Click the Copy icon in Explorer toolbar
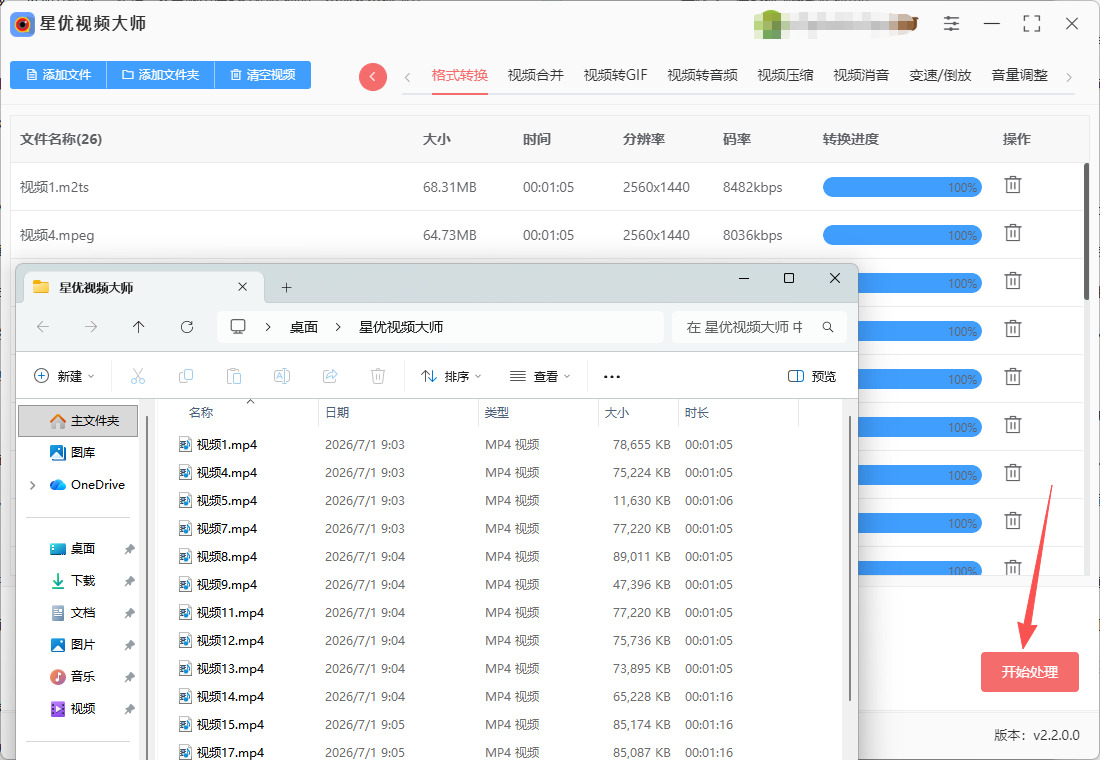 [x=186, y=377]
